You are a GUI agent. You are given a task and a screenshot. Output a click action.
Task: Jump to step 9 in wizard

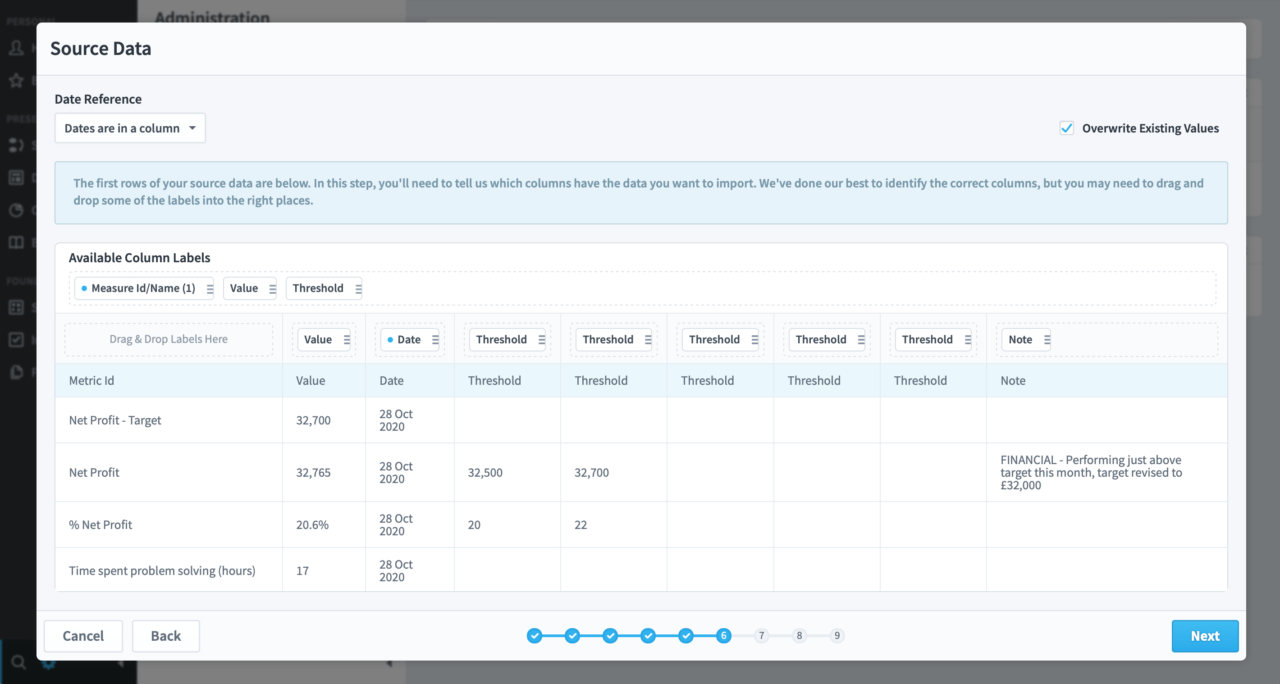point(837,636)
